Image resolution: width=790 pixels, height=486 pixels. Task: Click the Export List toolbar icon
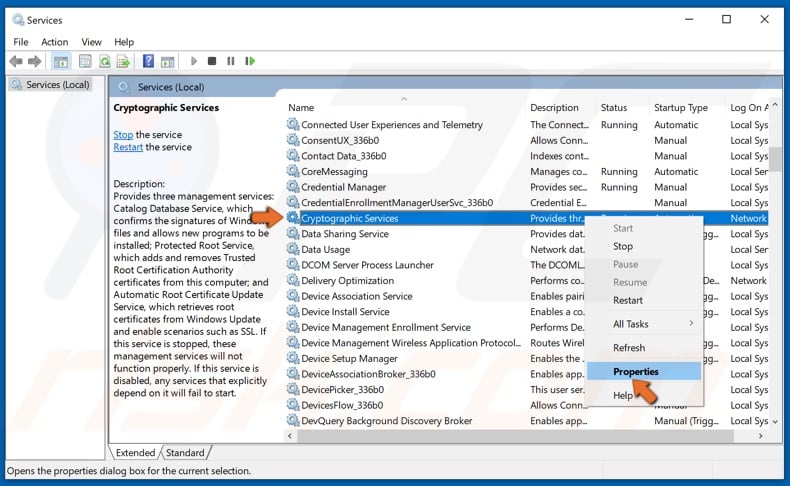pyautogui.click(x=123, y=61)
